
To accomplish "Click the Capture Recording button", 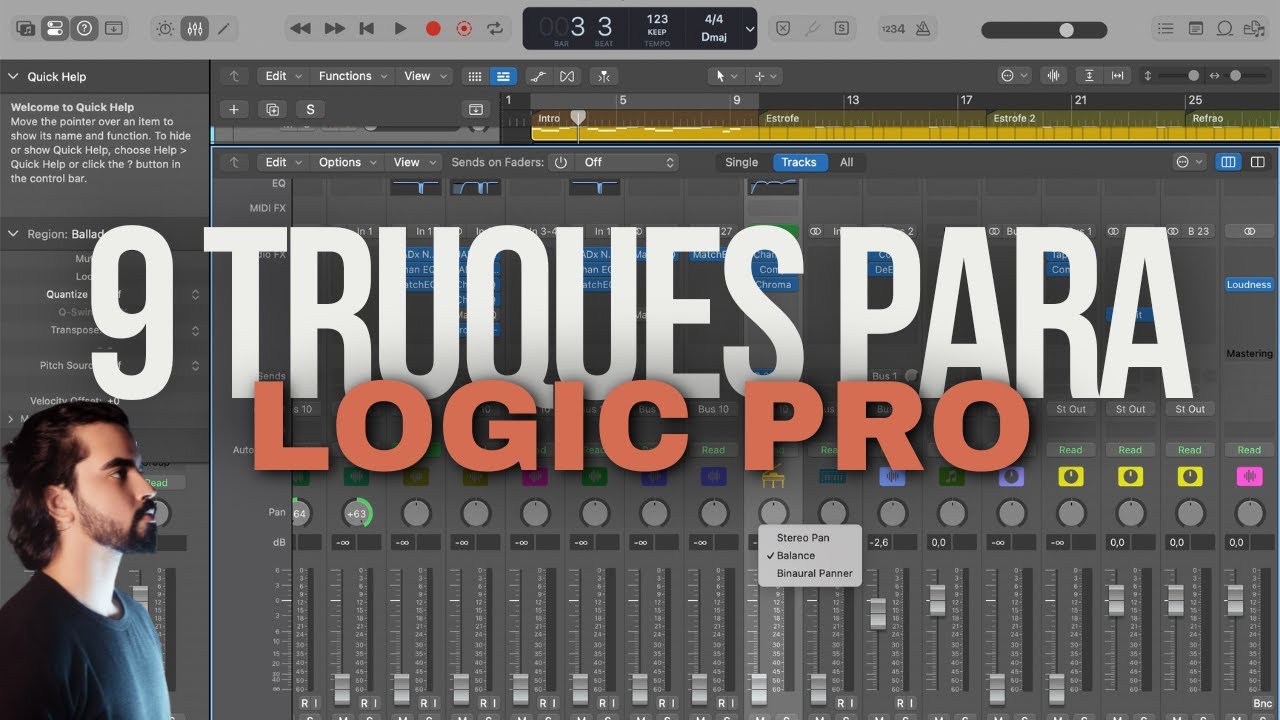I will 463,29.
